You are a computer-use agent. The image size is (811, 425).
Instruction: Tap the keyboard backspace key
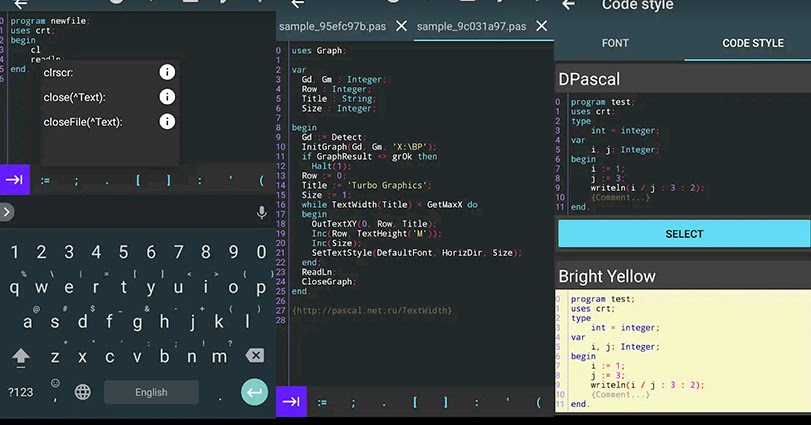pyautogui.click(x=255, y=355)
